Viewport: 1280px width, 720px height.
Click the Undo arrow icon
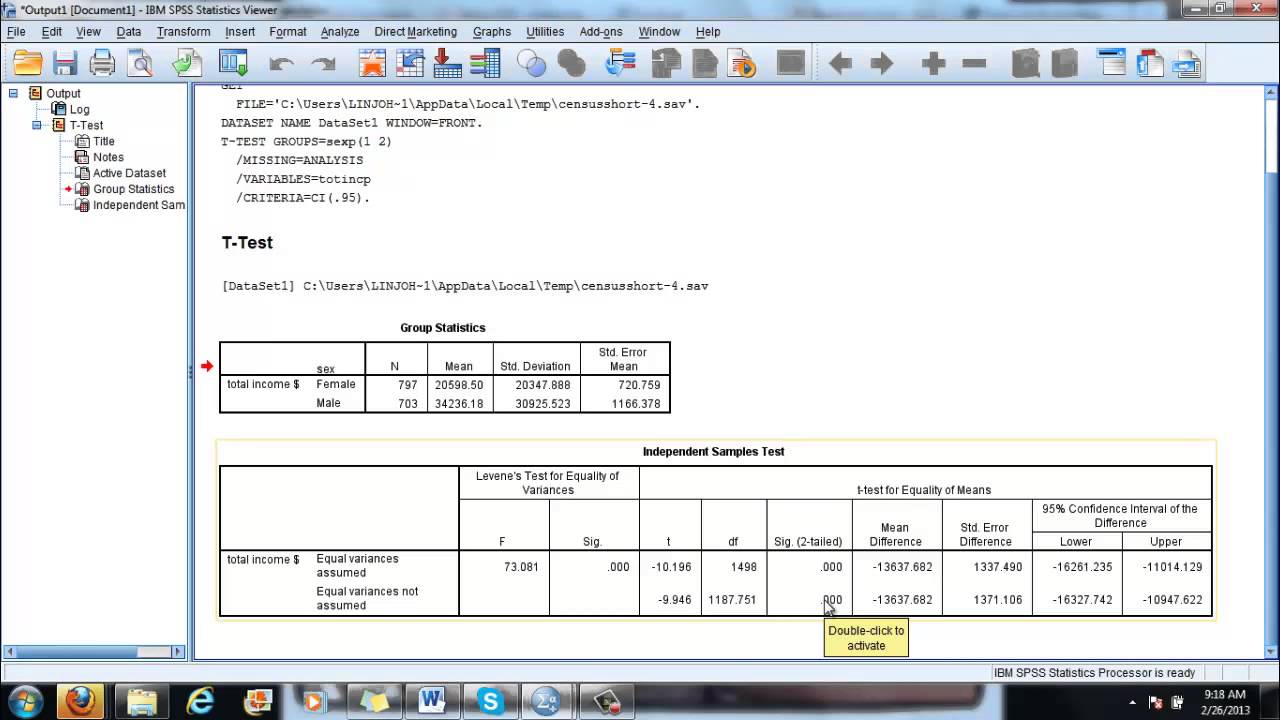tap(281, 64)
